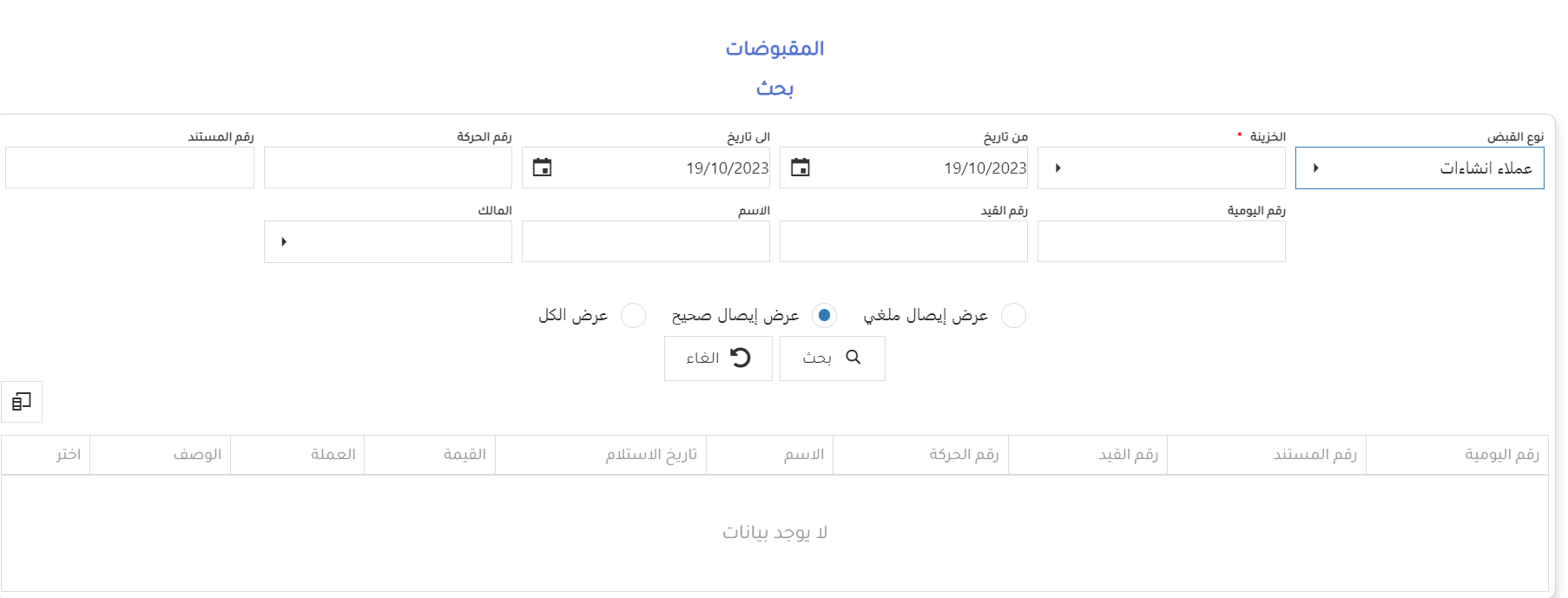The width and height of the screenshot is (1568, 598).
Task: Click the 'رقم اليومية' search input field
Action: (x=1162, y=241)
